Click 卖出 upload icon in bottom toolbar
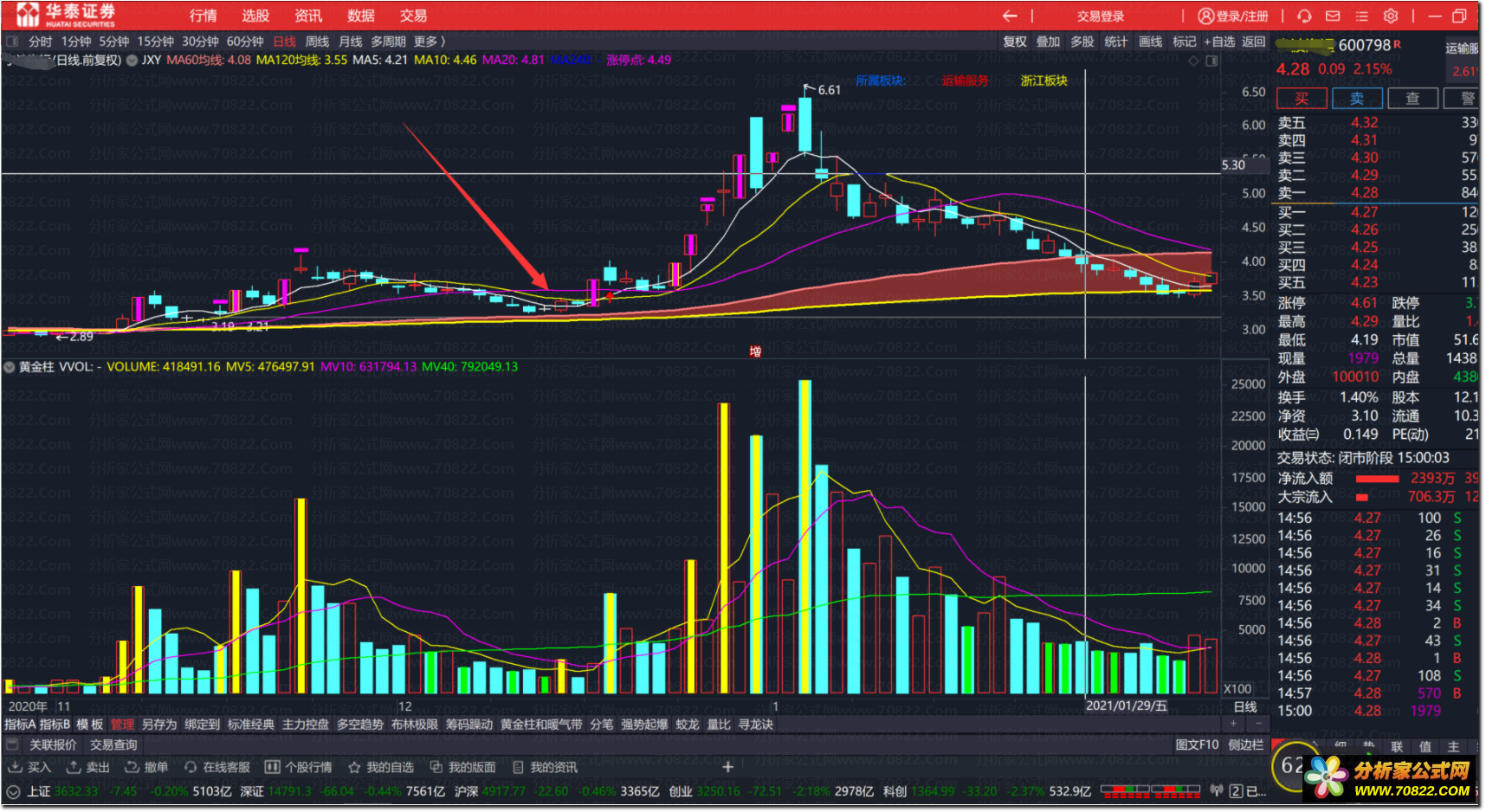This screenshot has width=1486, height=812. coord(74,767)
